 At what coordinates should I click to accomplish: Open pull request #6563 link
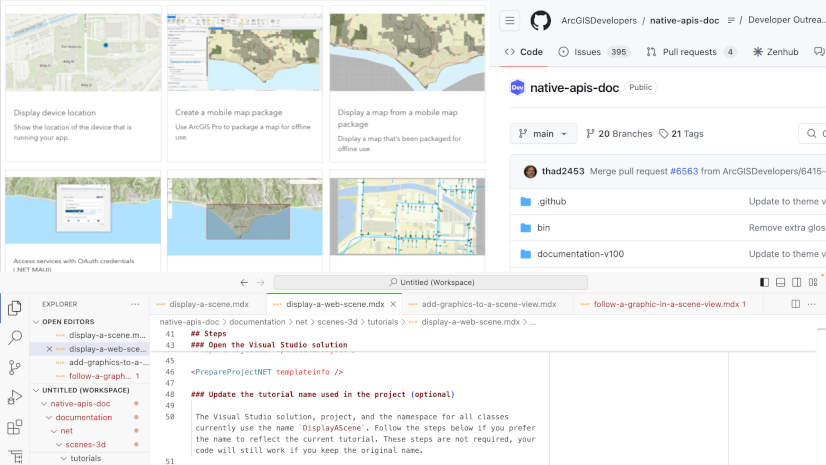pyautogui.click(x=684, y=171)
